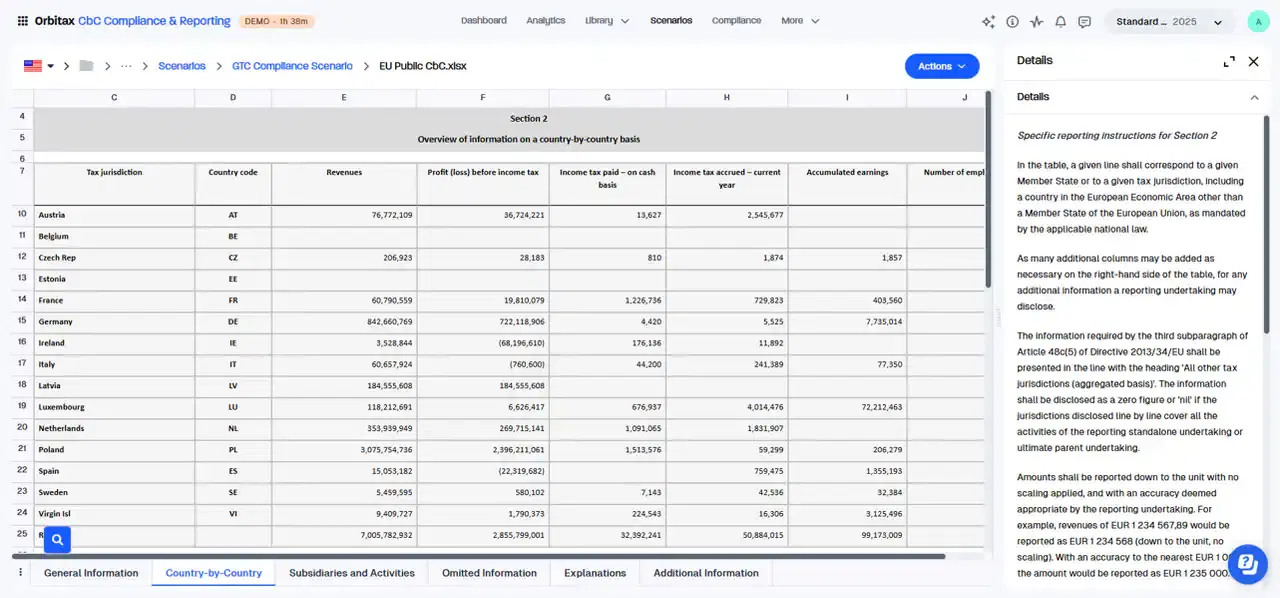1280x598 pixels.
Task: Click the DEMO 1h 38m badge
Action: pos(279,21)
